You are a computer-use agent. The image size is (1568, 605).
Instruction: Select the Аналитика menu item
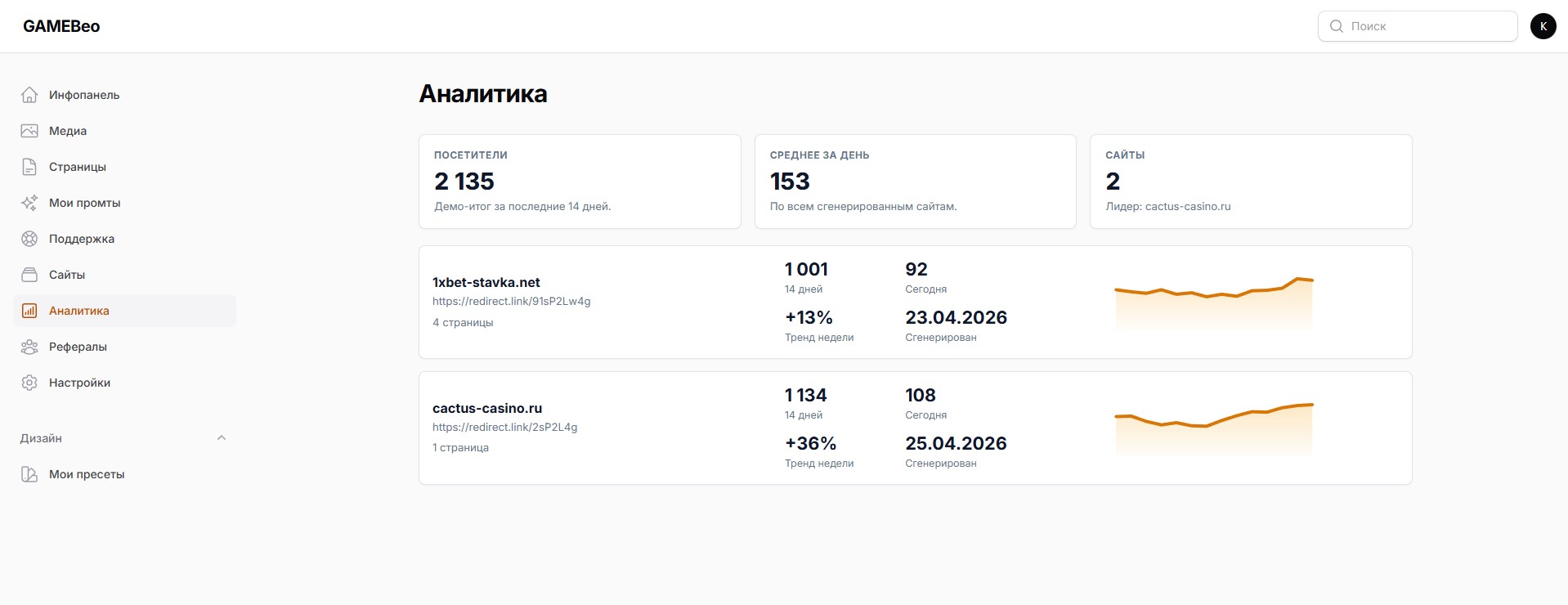(x=124, y=311)
